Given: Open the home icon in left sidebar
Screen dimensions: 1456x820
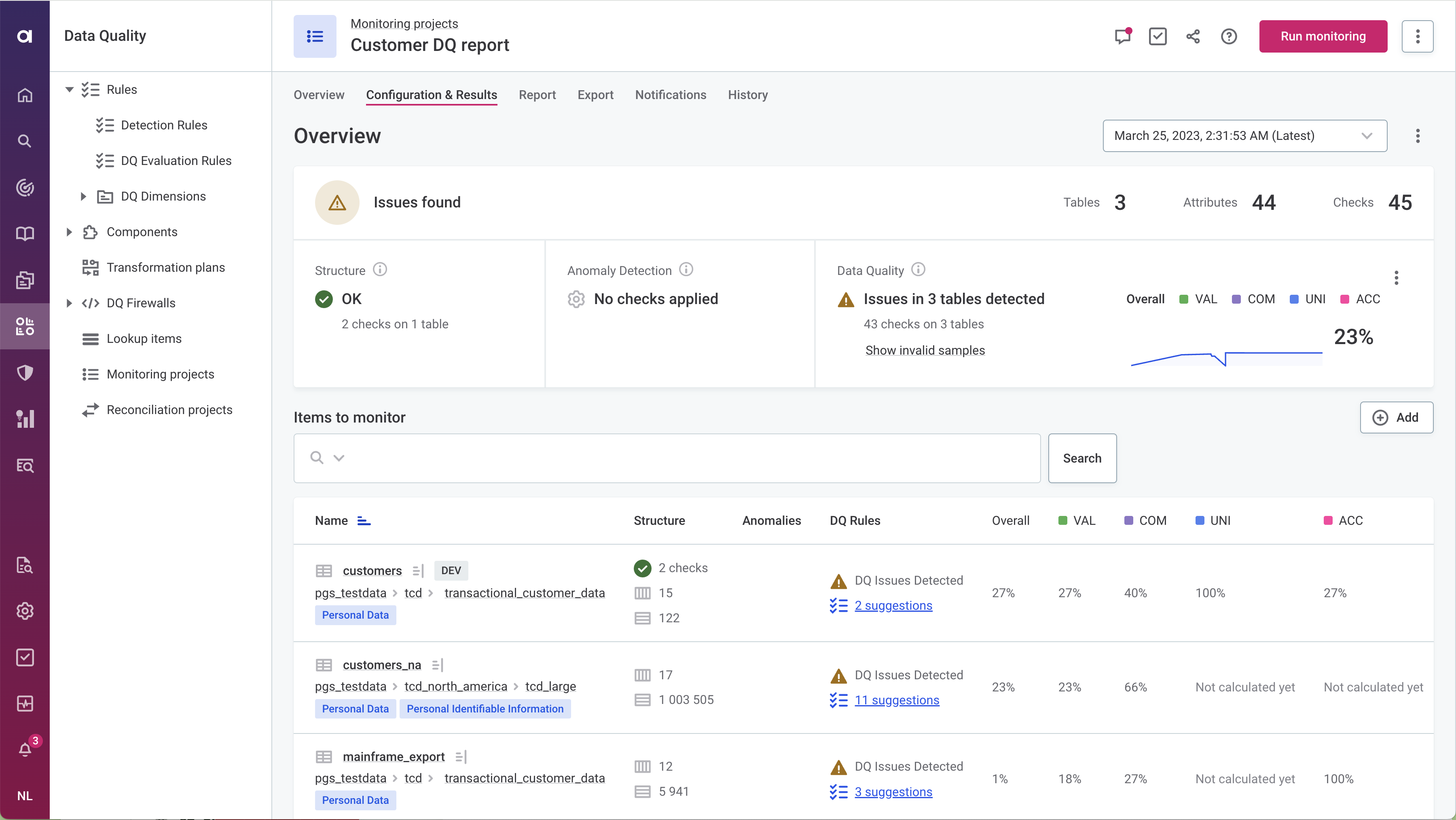Looking at the screenshot, I should (x=25, y=95).
